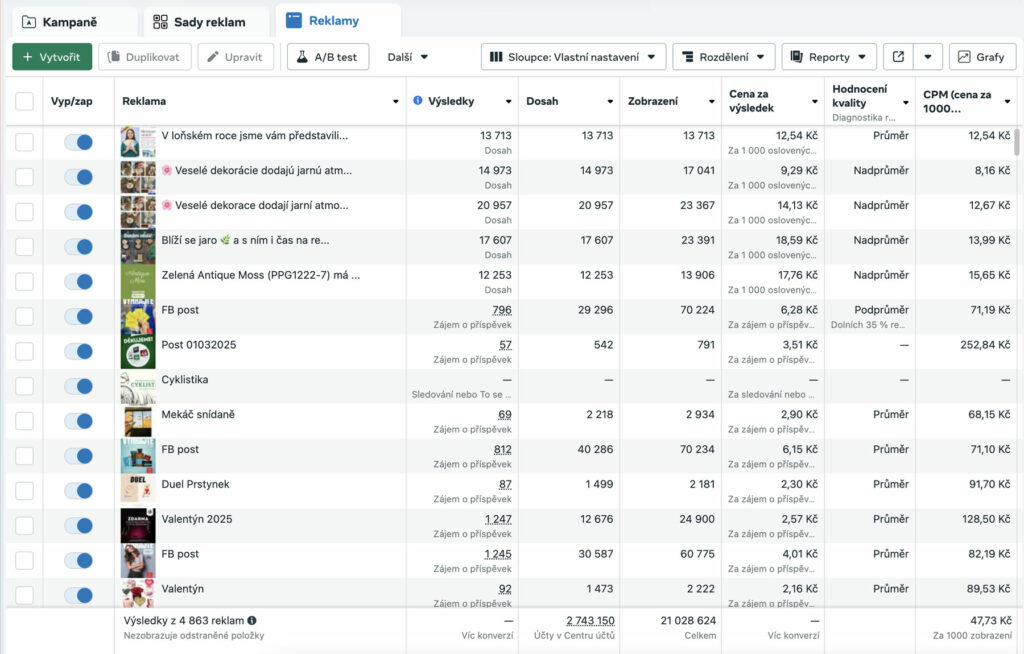Start an A/B test
This screenshot has height=654, width=1024.
pyautogui.click(x=326, y=57)
